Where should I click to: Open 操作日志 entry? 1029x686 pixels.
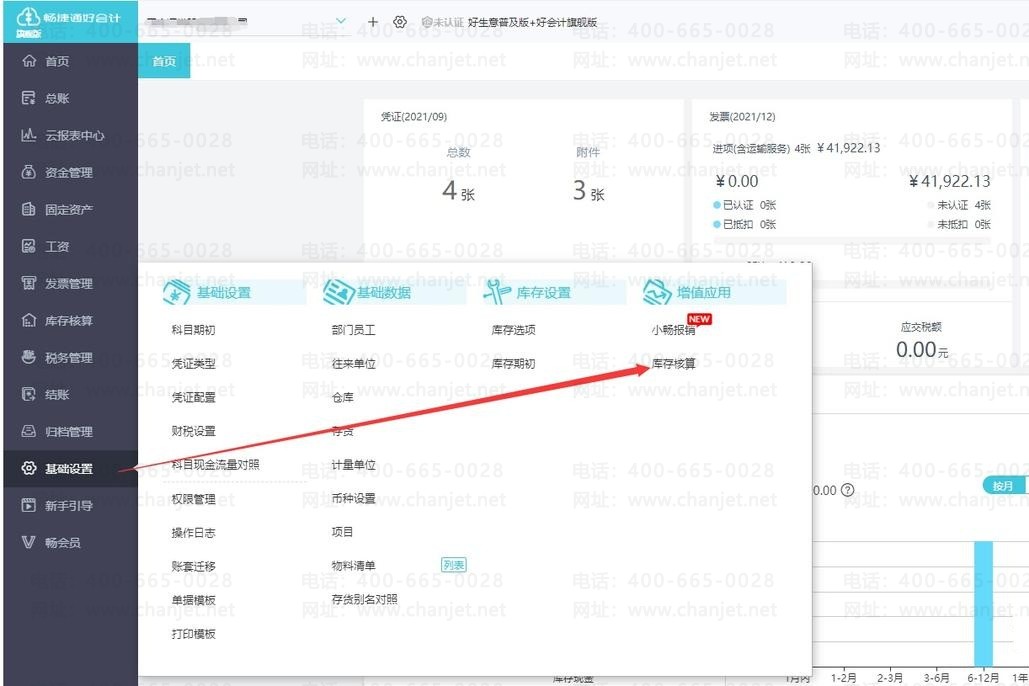194,532
